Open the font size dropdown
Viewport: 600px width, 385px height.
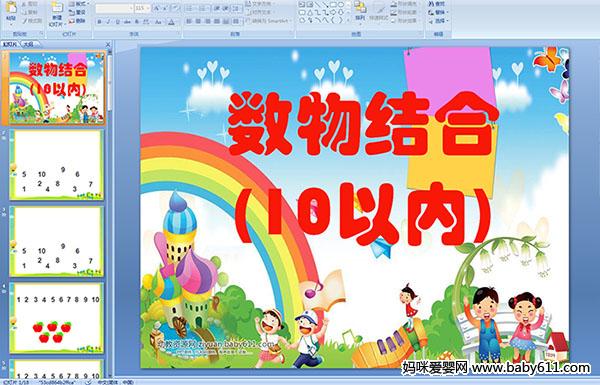point(148,8)
